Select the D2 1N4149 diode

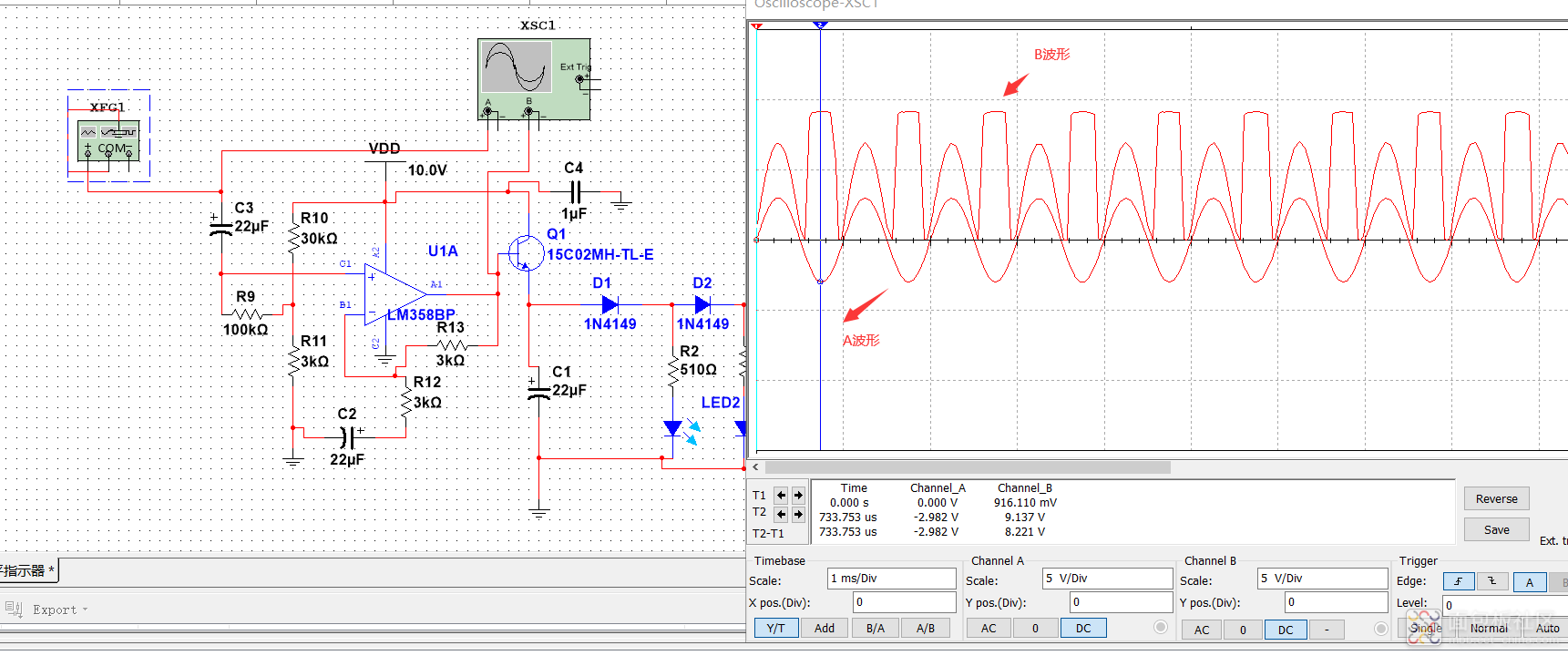[x=702, y=304]
